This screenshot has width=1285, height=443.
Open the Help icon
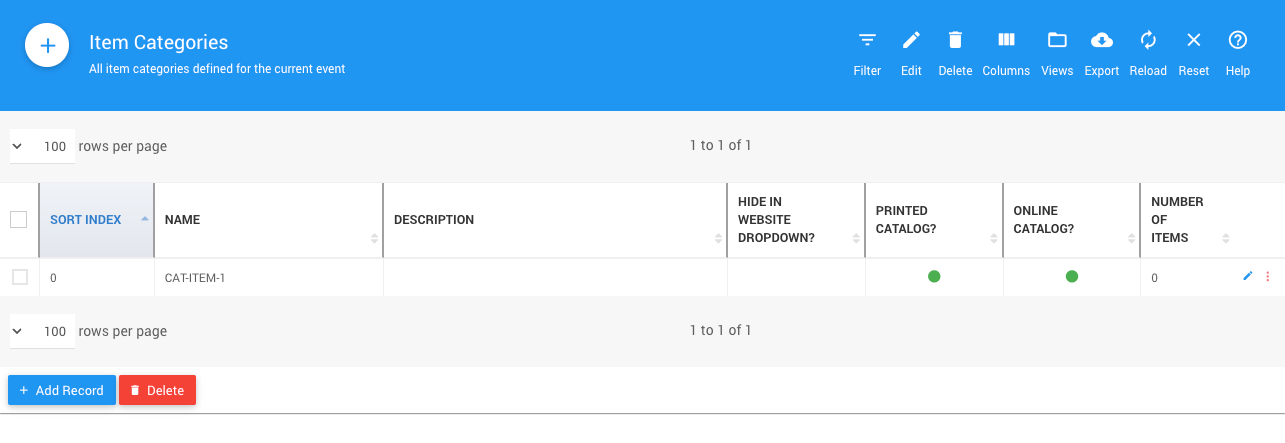(1238, 42)
